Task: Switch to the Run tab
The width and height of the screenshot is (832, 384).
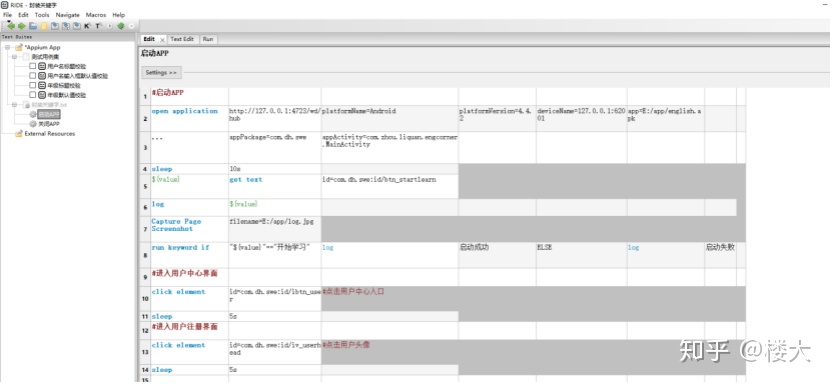Action: point(208,39)
